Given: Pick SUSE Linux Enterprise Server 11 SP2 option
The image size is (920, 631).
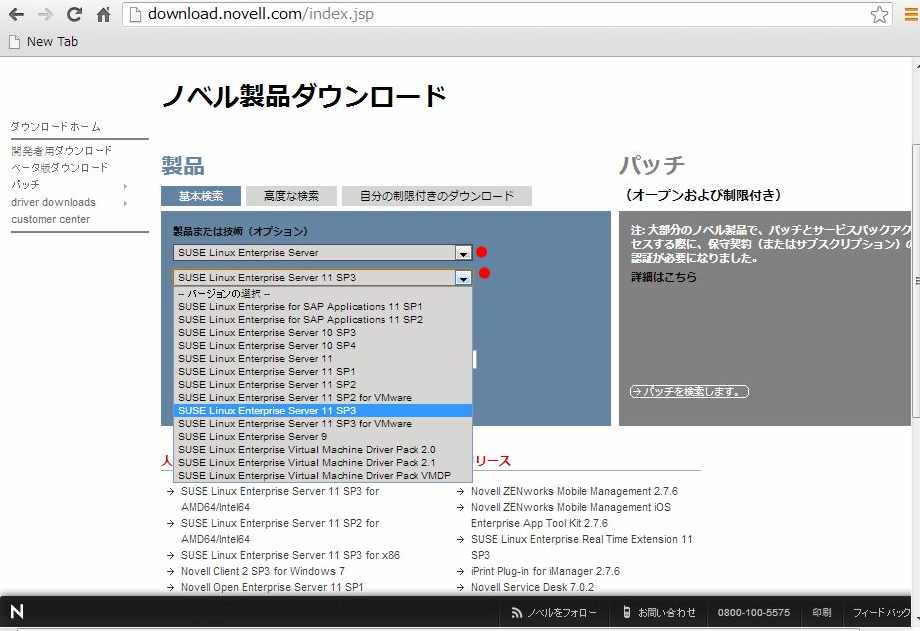Looking at the screenshot, I should coord(323,384).
